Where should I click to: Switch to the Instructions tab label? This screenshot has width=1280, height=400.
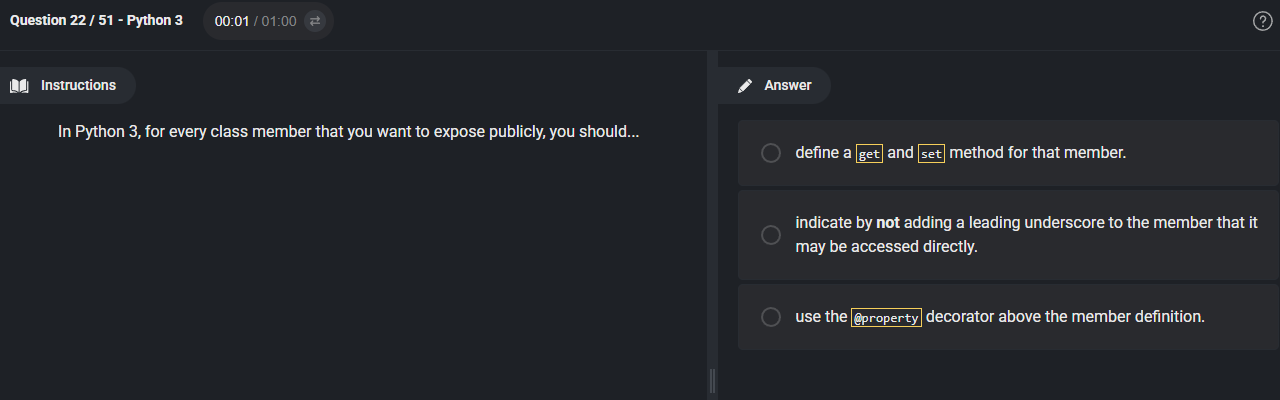[x=78, y=86]
